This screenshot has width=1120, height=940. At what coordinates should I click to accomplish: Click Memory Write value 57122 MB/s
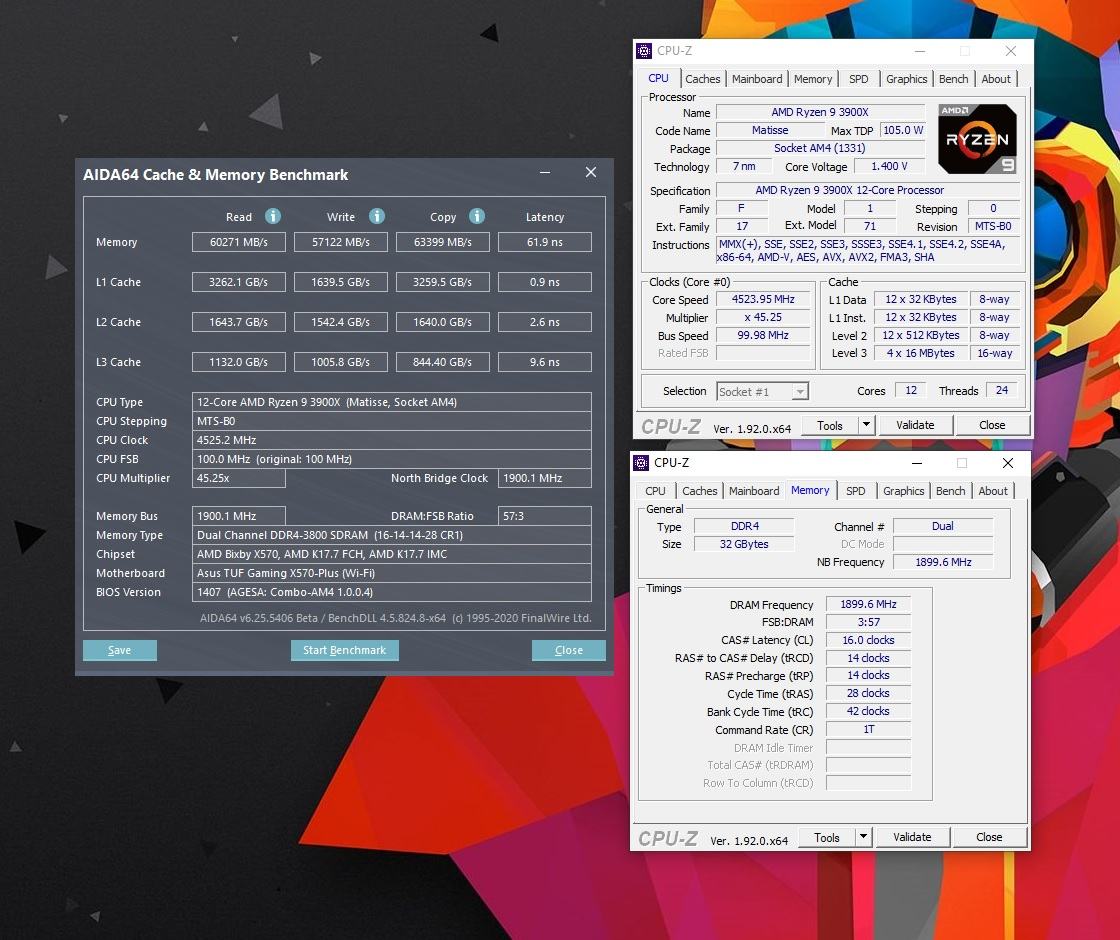[x=341, y=242]
